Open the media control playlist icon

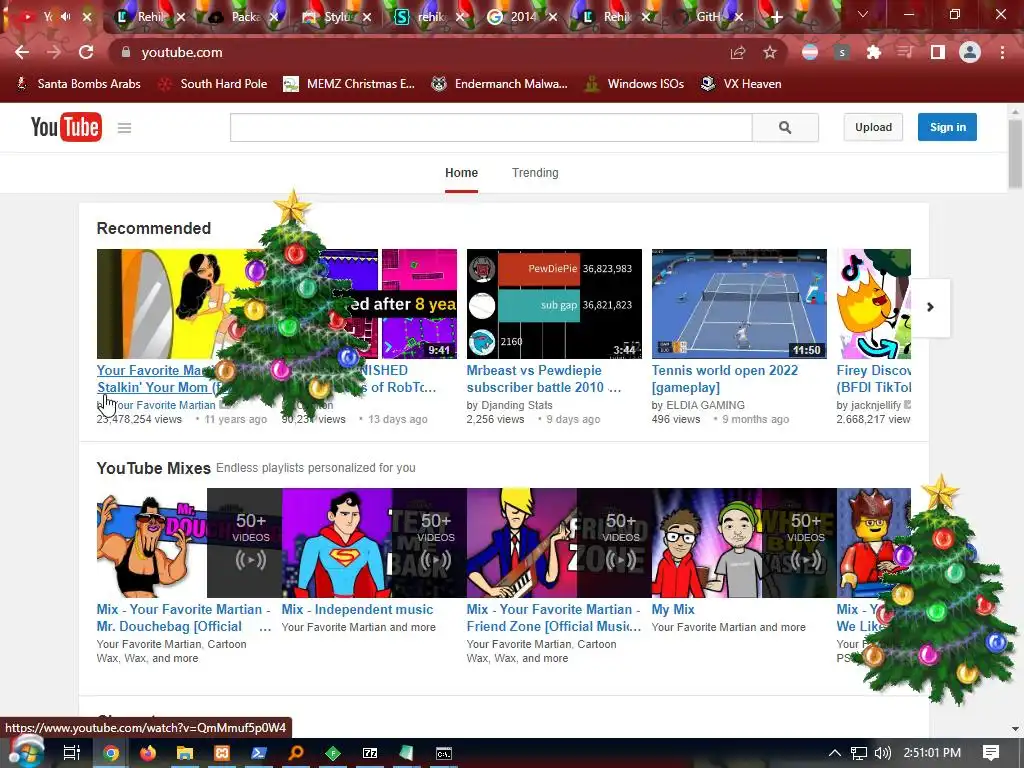[x=905, y=52]
